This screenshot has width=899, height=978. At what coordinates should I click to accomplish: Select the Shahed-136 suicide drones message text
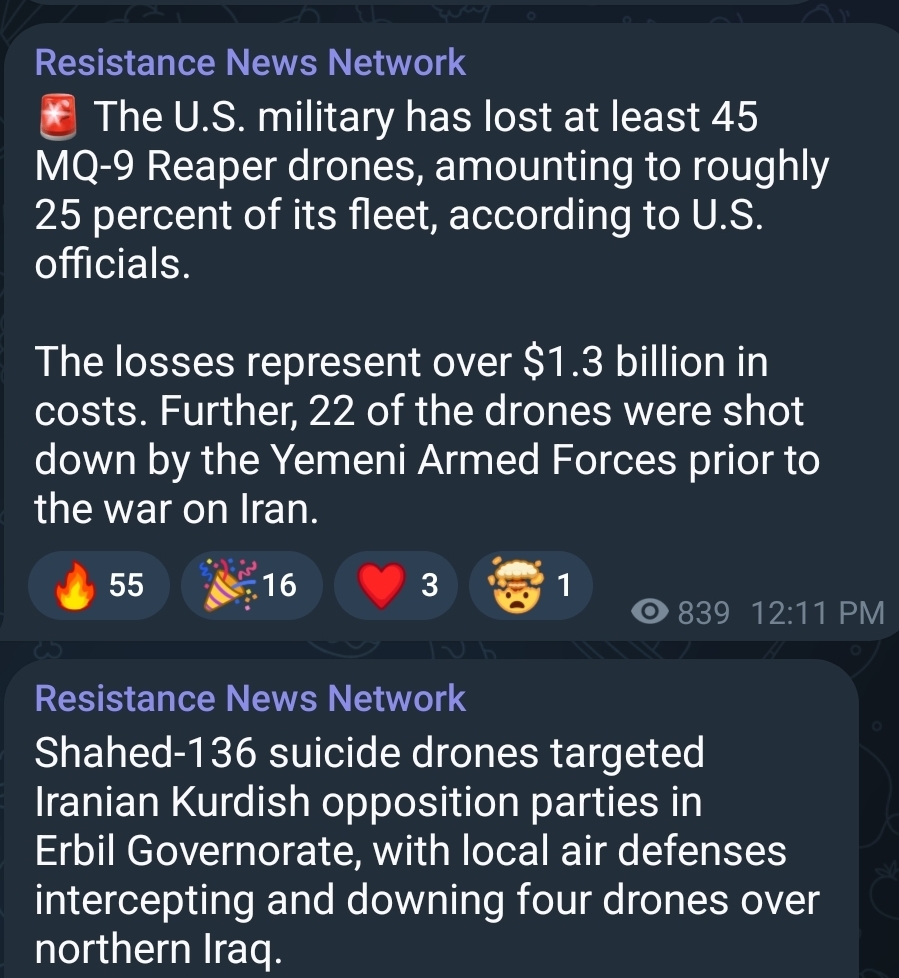point(427,851)
